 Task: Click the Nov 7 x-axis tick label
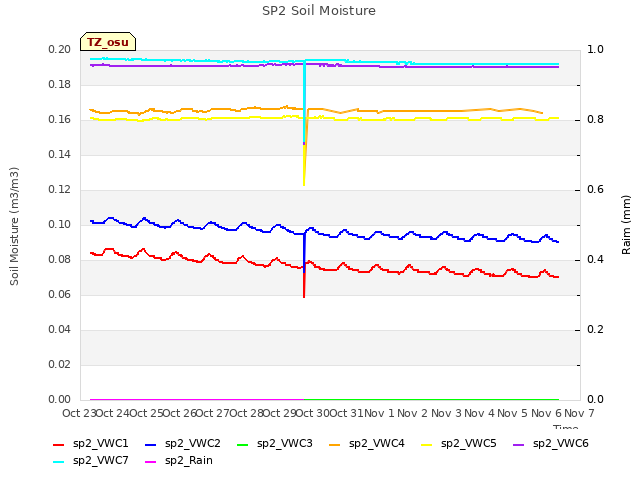tap(579, 413)
